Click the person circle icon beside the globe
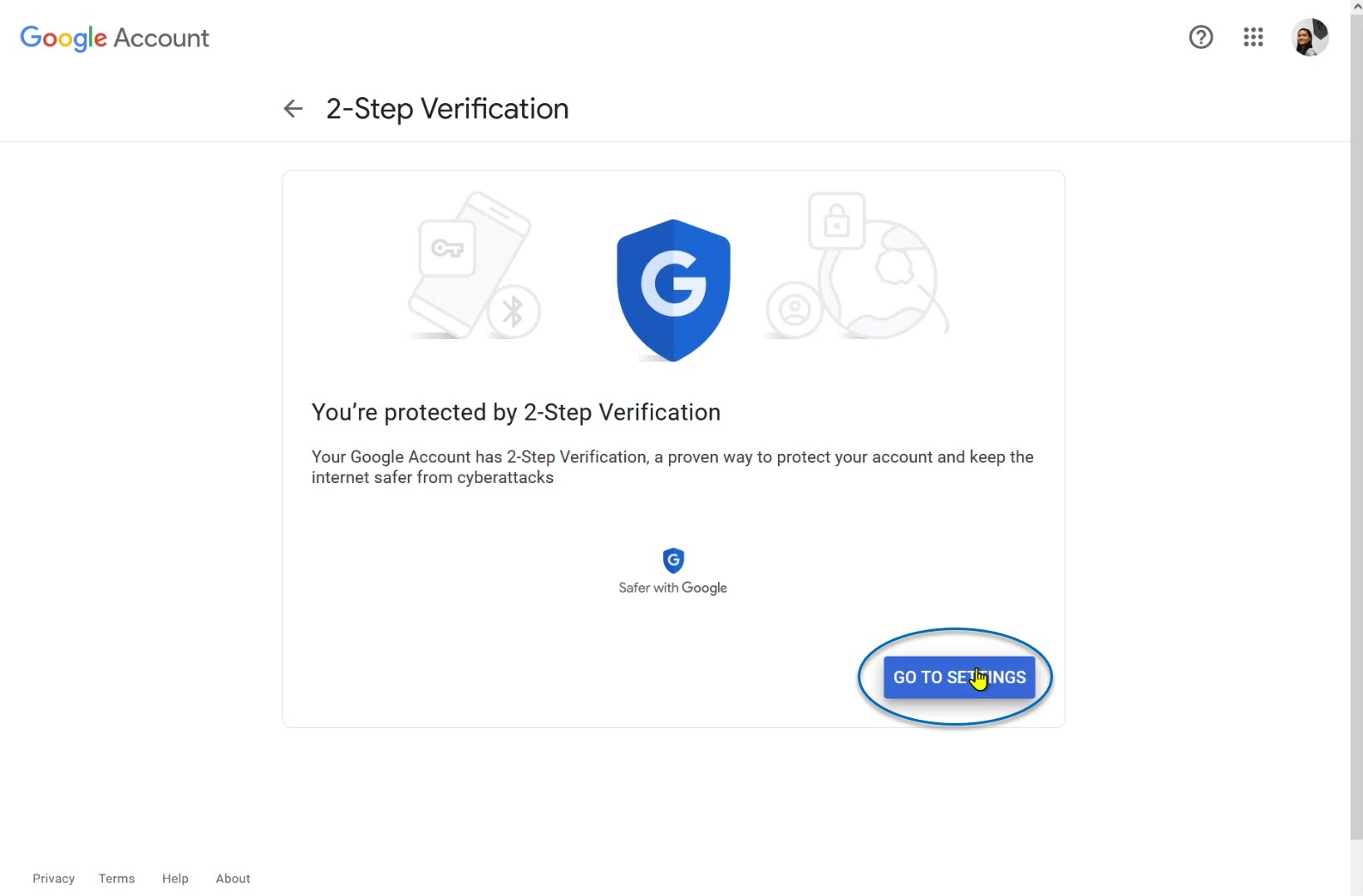The width and height of the screenshot is (1363, 896). pyautogui.click(x=795, y=309)
